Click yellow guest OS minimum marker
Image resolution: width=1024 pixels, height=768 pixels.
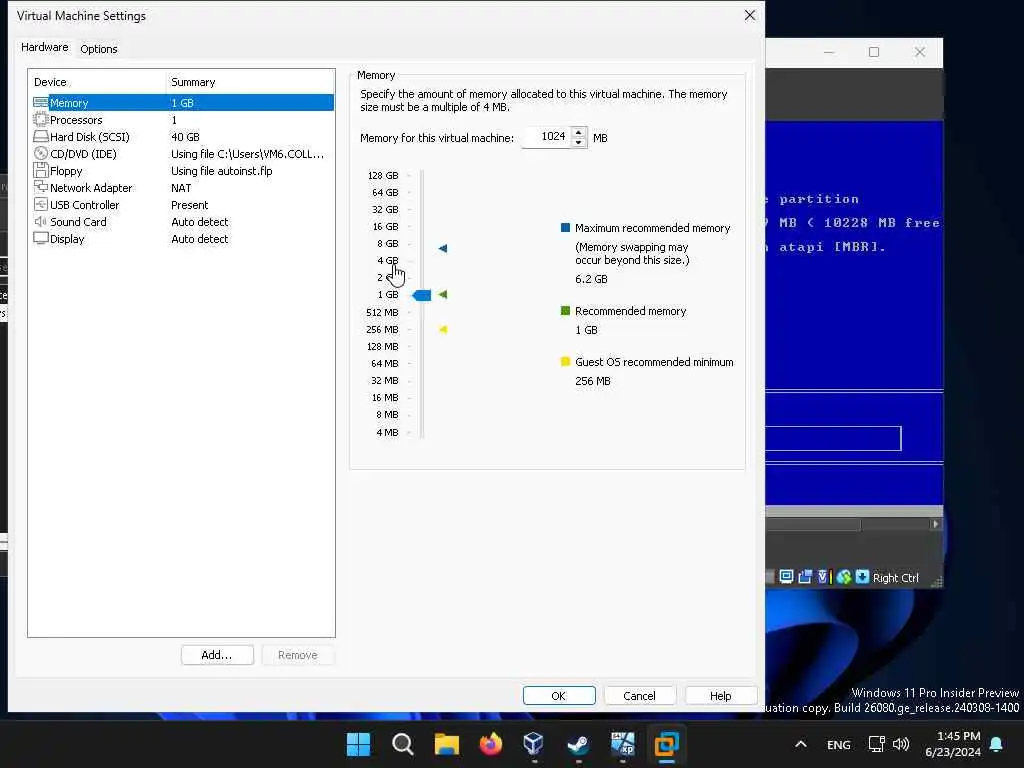click(443, 329)
